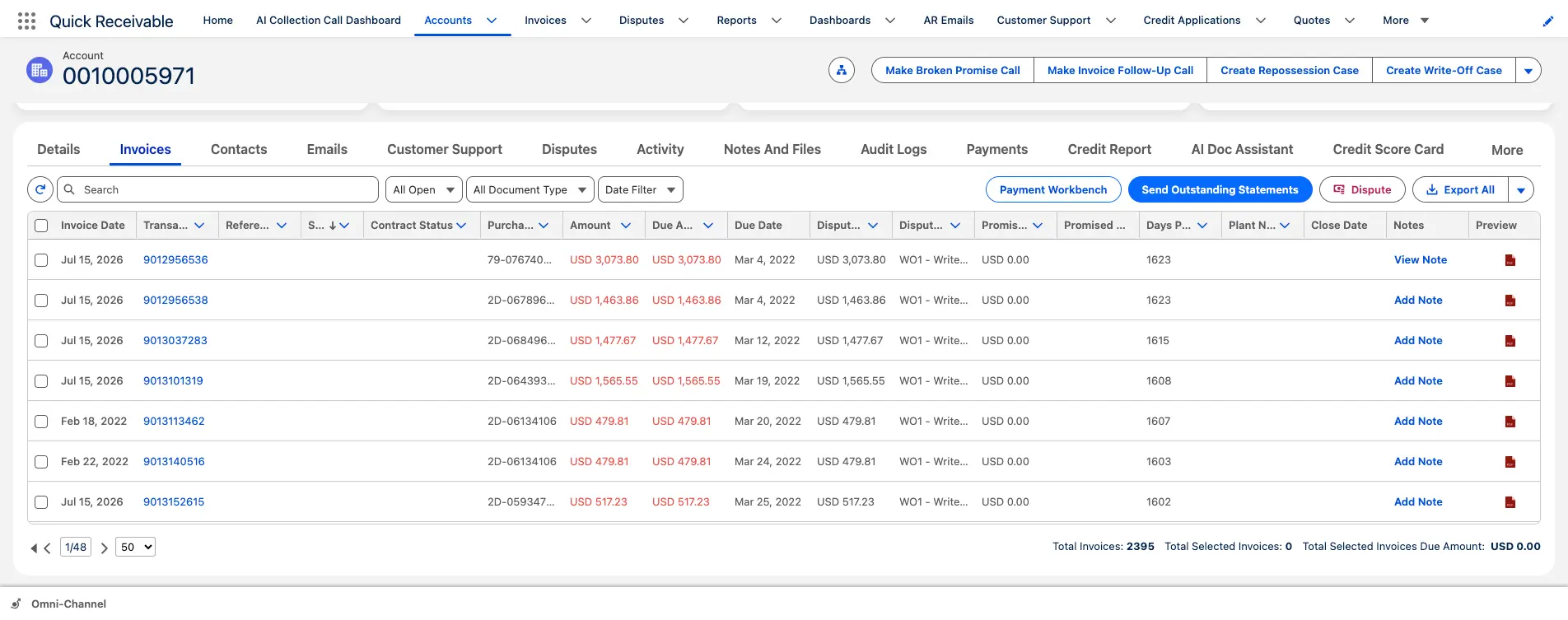The width and height of the screenshot is (1568, 620).
Task: Click in the invoice Search field
Action: click(x=217, y=189)
